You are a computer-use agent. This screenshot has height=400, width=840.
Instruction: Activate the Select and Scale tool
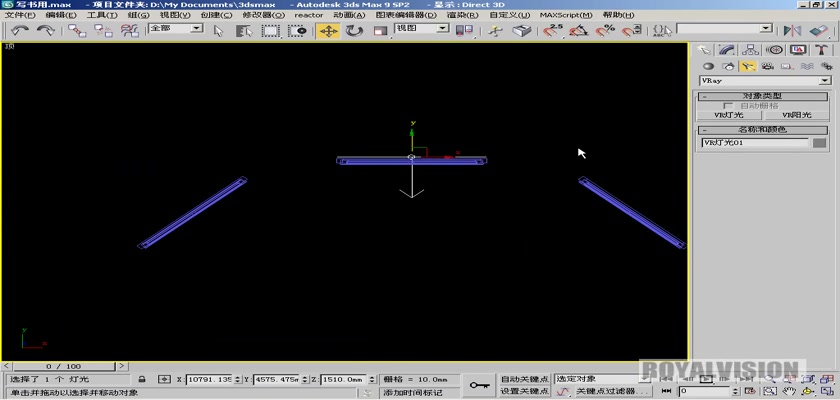(380, 31)
